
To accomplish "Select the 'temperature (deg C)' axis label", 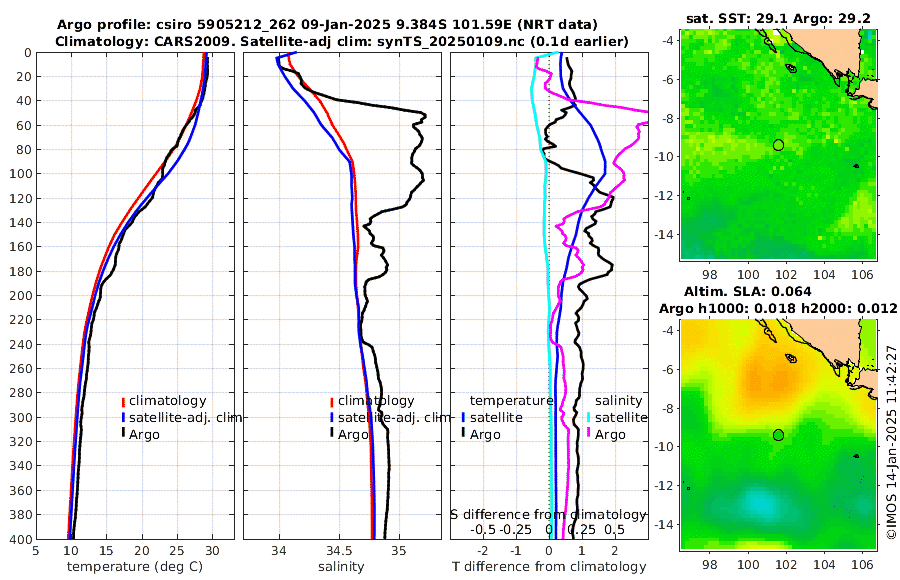I will pos(135,566).
